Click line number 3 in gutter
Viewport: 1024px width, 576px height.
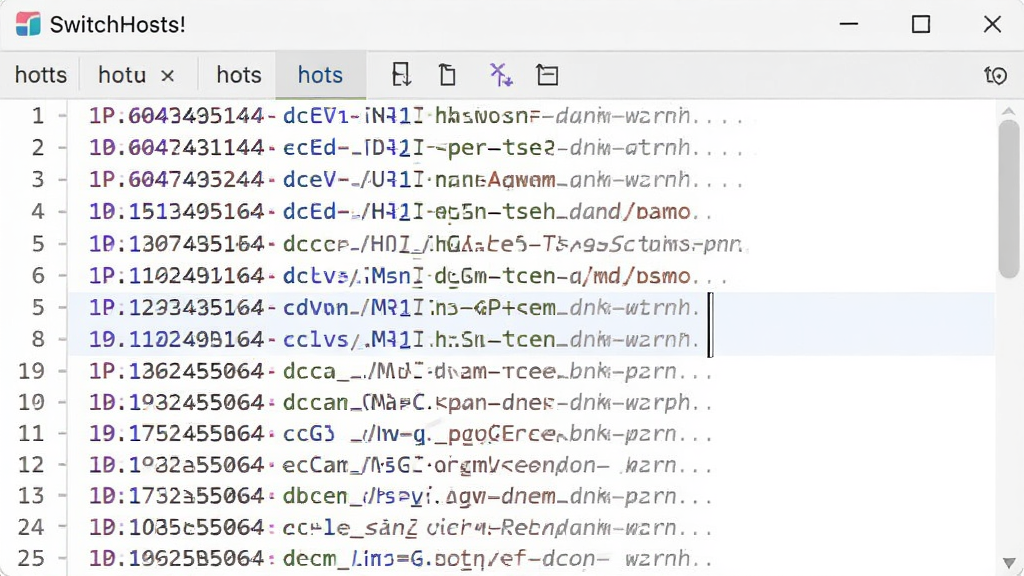pos(38,179)
